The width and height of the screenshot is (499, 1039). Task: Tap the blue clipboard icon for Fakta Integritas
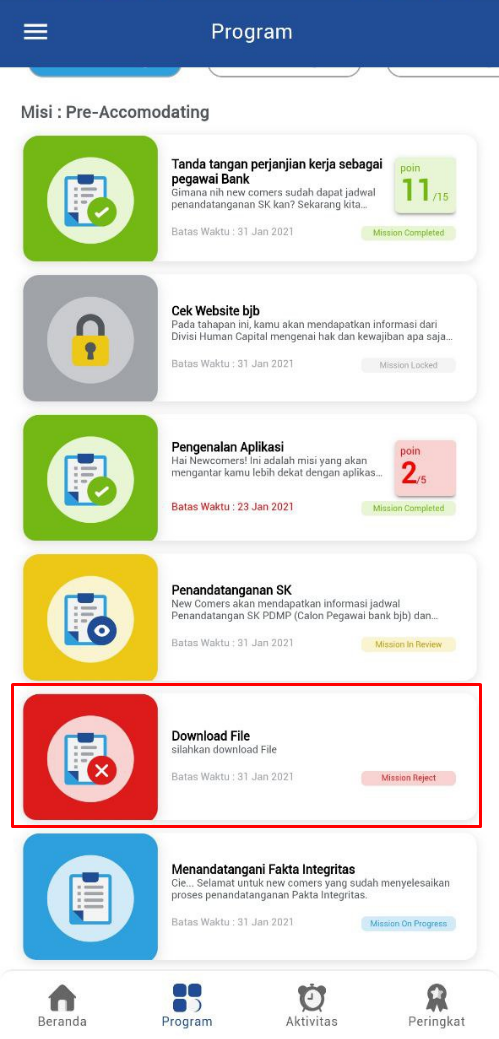pos(91,897)
